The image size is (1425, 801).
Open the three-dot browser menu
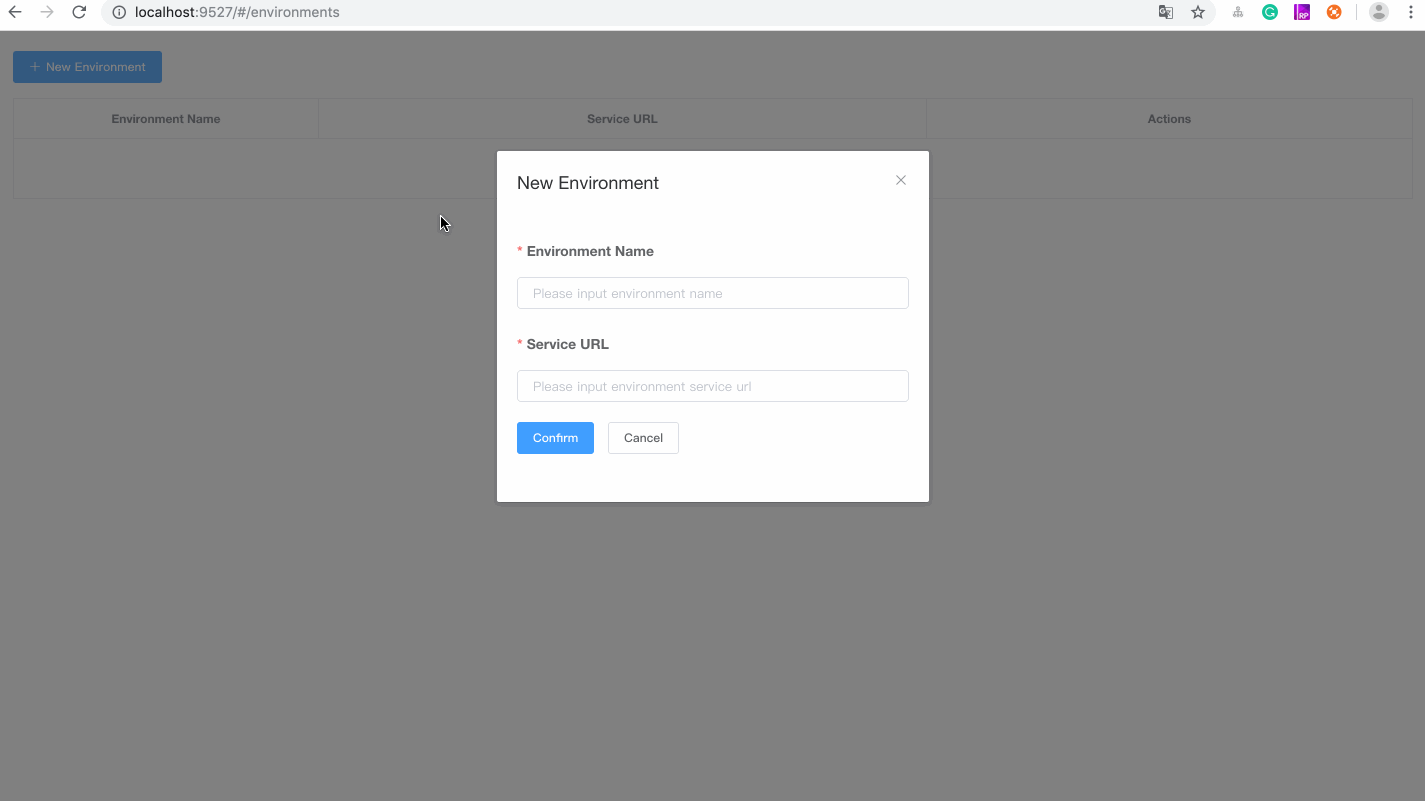click(x=1411, y=12)
